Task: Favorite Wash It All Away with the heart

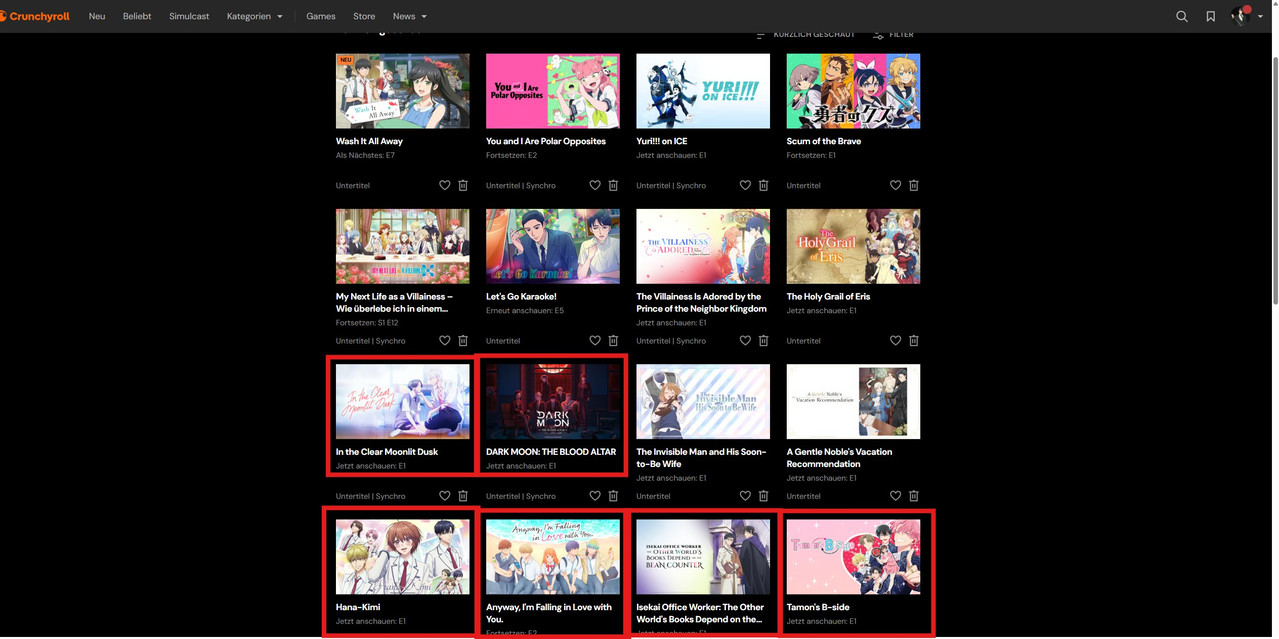Action: point(445,185)
